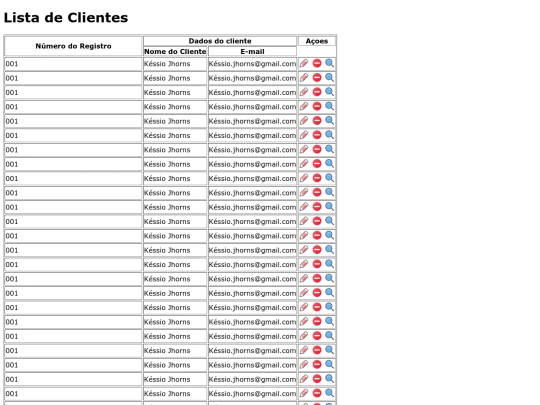Edit the seventh client row with the pencil

[304, 149]
